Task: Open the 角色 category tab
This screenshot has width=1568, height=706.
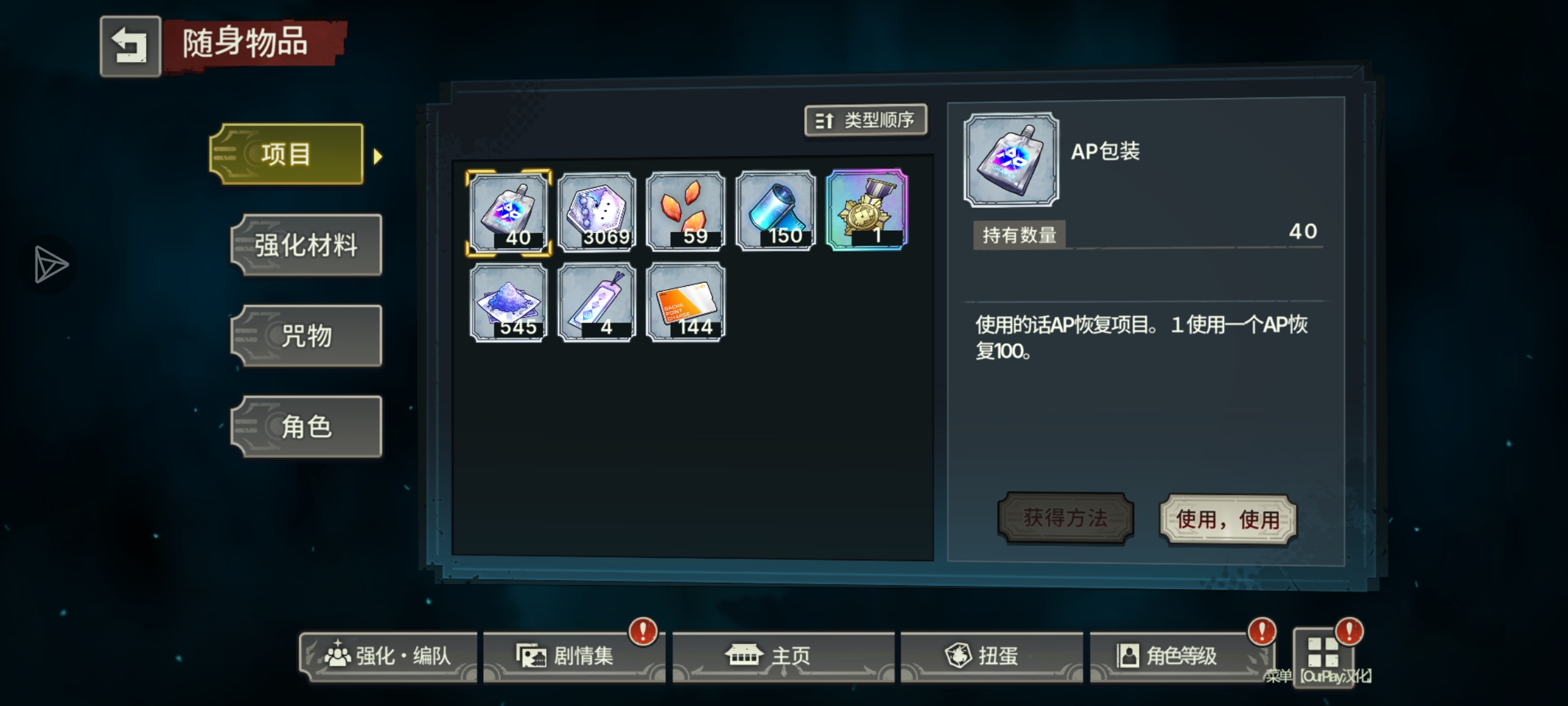Action: click(306, 427)
